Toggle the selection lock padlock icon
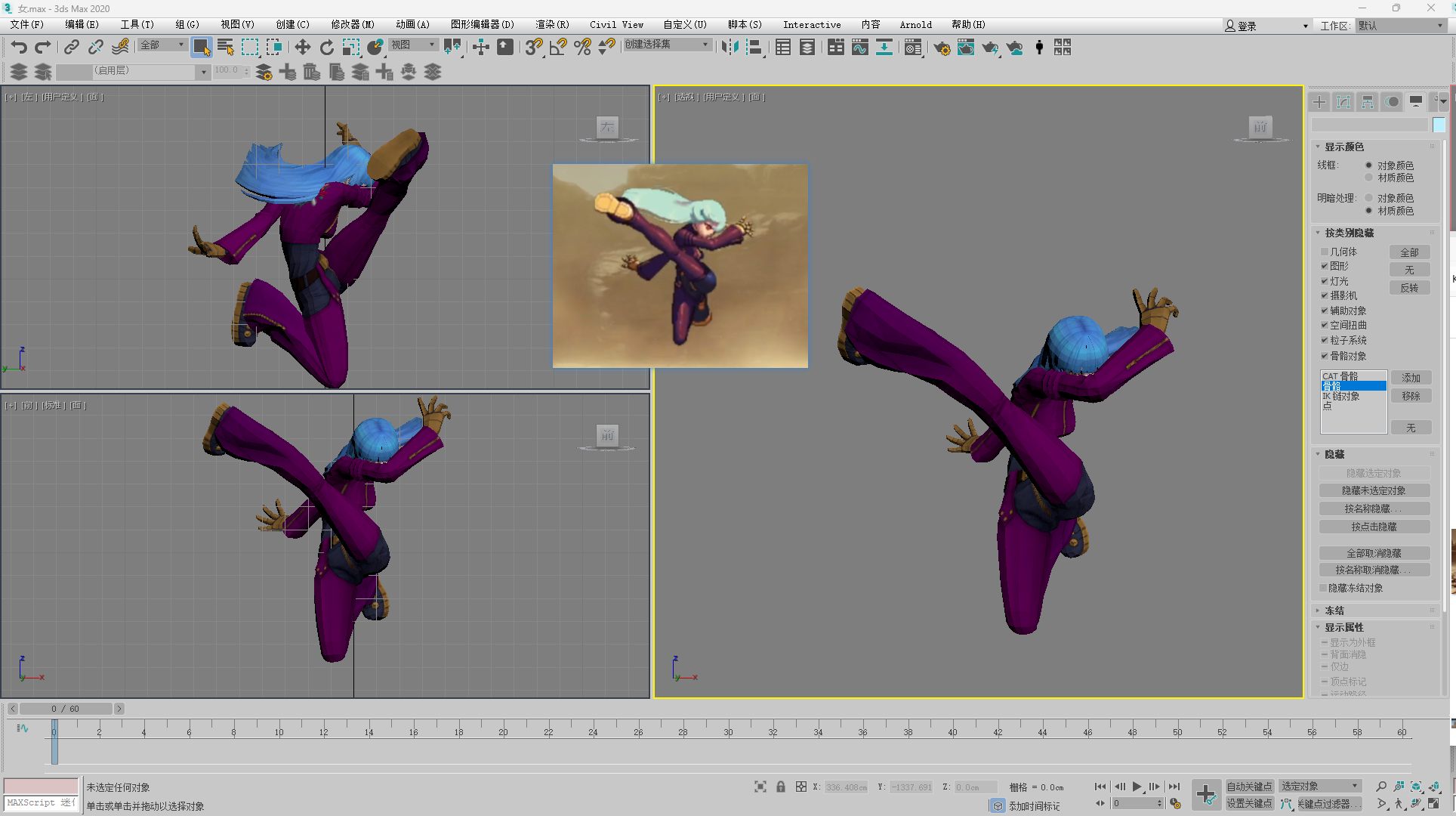The image size is (1456, 816). (781, 787)
